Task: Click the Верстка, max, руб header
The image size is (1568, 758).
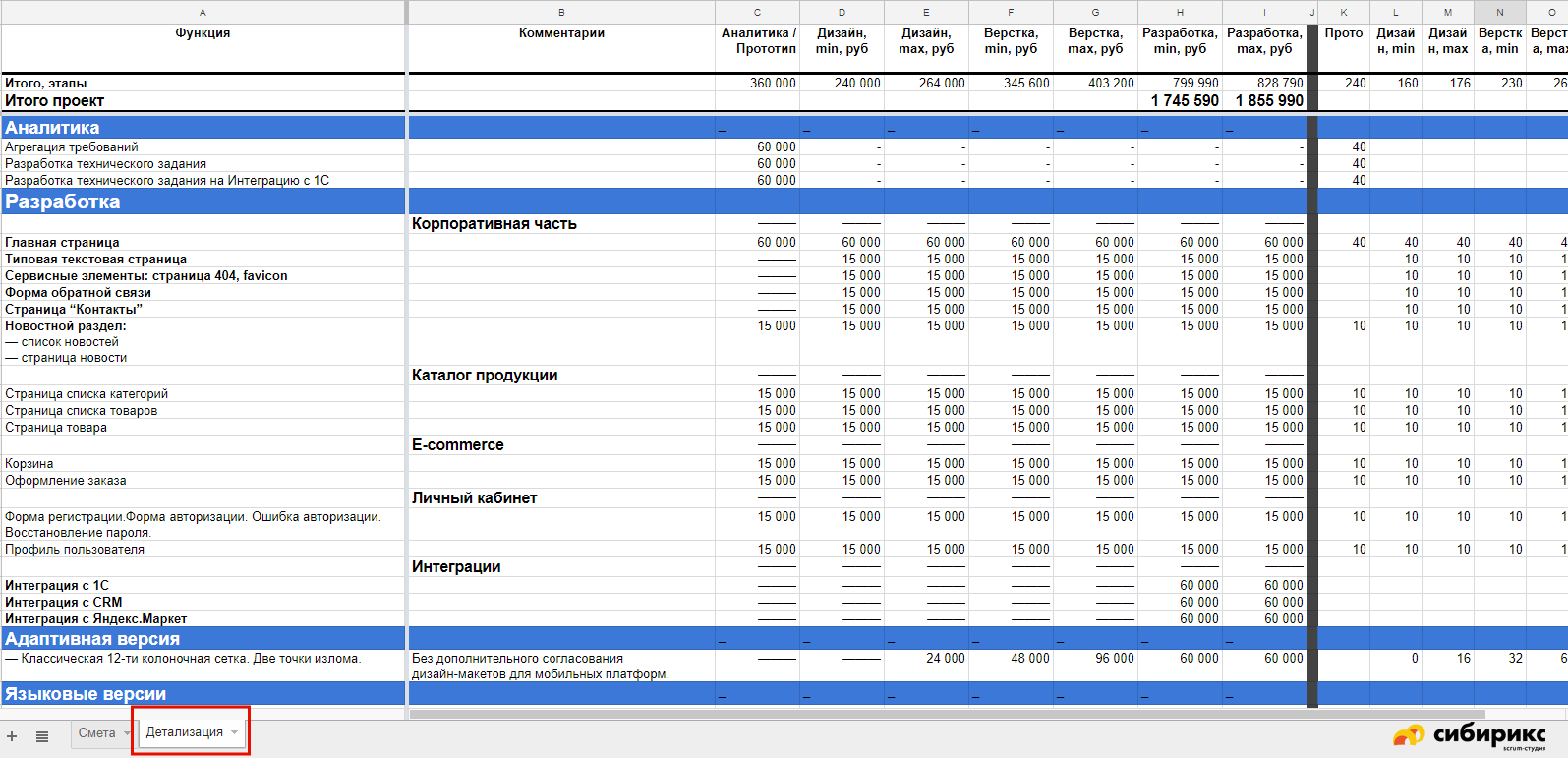Action: 1095,47
